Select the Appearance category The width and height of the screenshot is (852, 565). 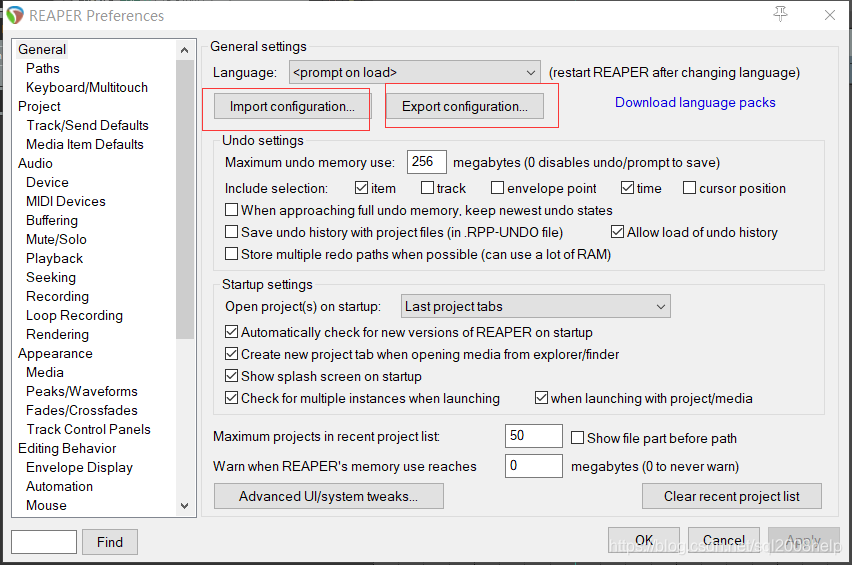55,354
